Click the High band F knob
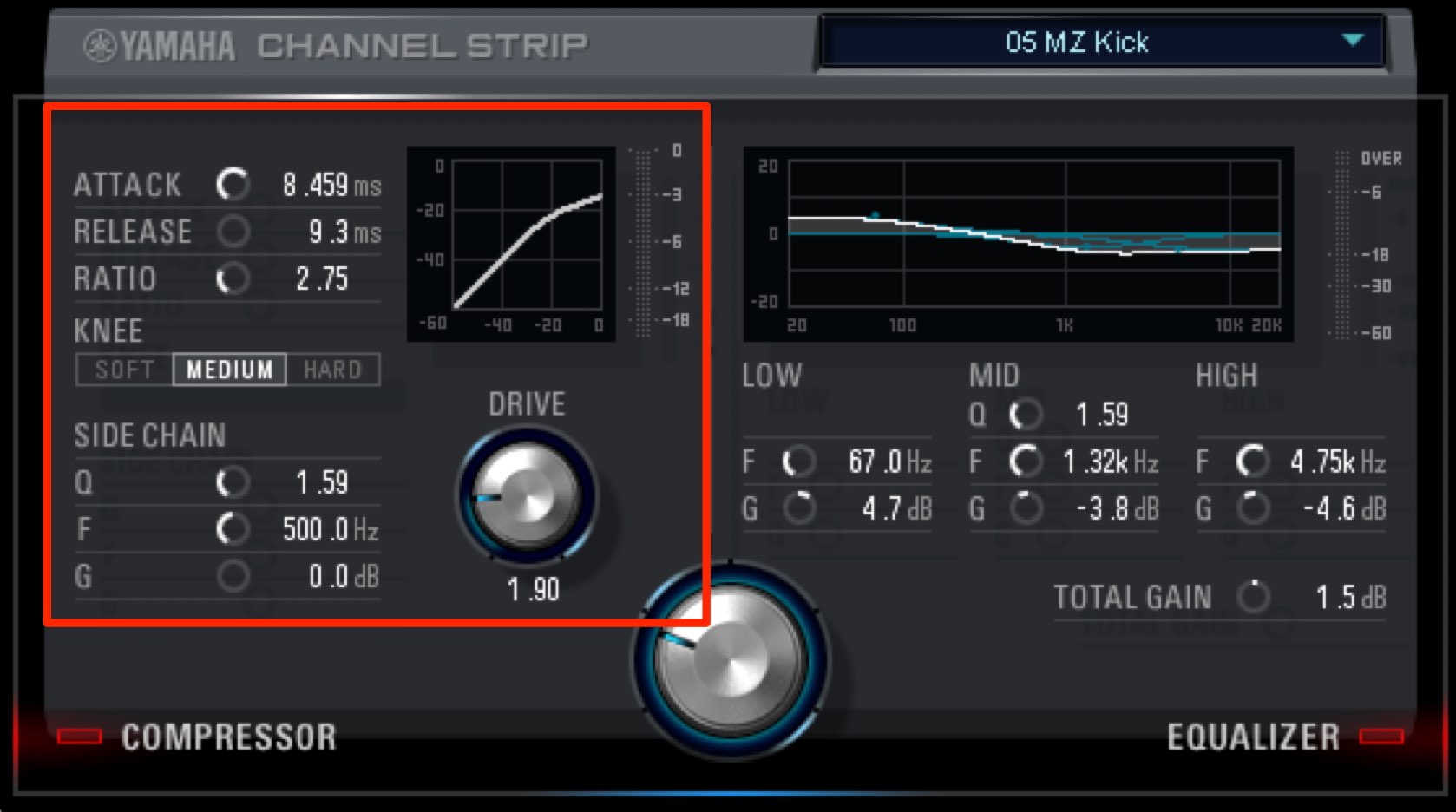This screenshot has width=1456, height=812. pyautogui.click(x=1253, y=462)
